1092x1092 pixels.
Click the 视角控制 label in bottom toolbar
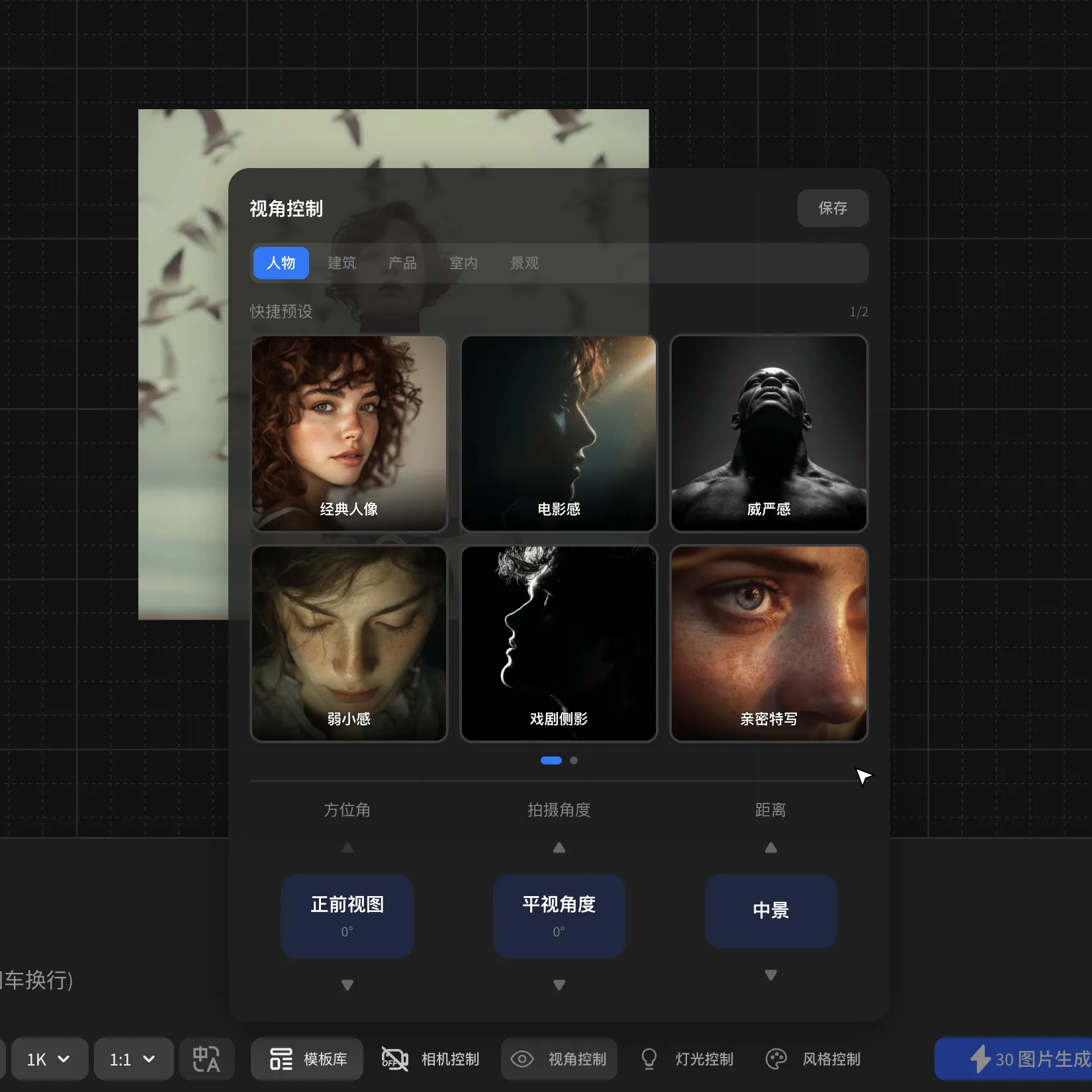click(577, 1059)
